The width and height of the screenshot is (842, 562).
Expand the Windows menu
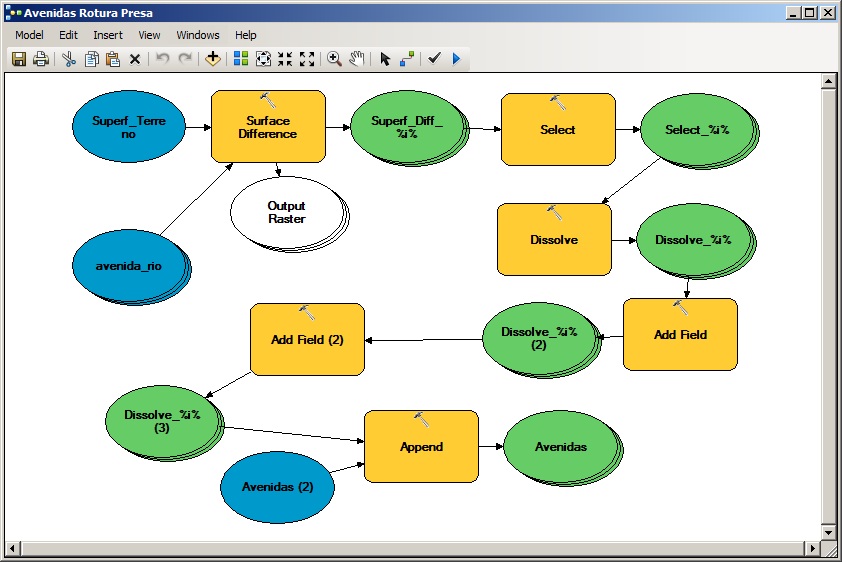point(198,35)
